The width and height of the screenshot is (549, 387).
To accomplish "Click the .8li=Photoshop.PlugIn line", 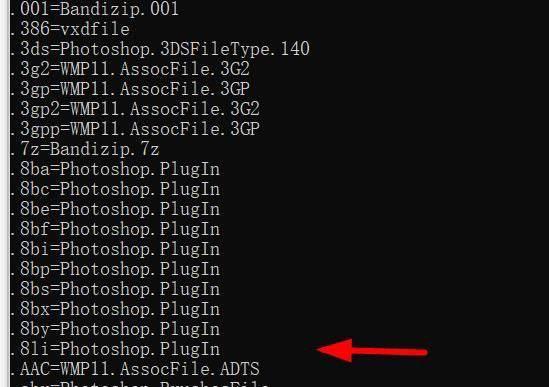I will (x=115, y=349).
